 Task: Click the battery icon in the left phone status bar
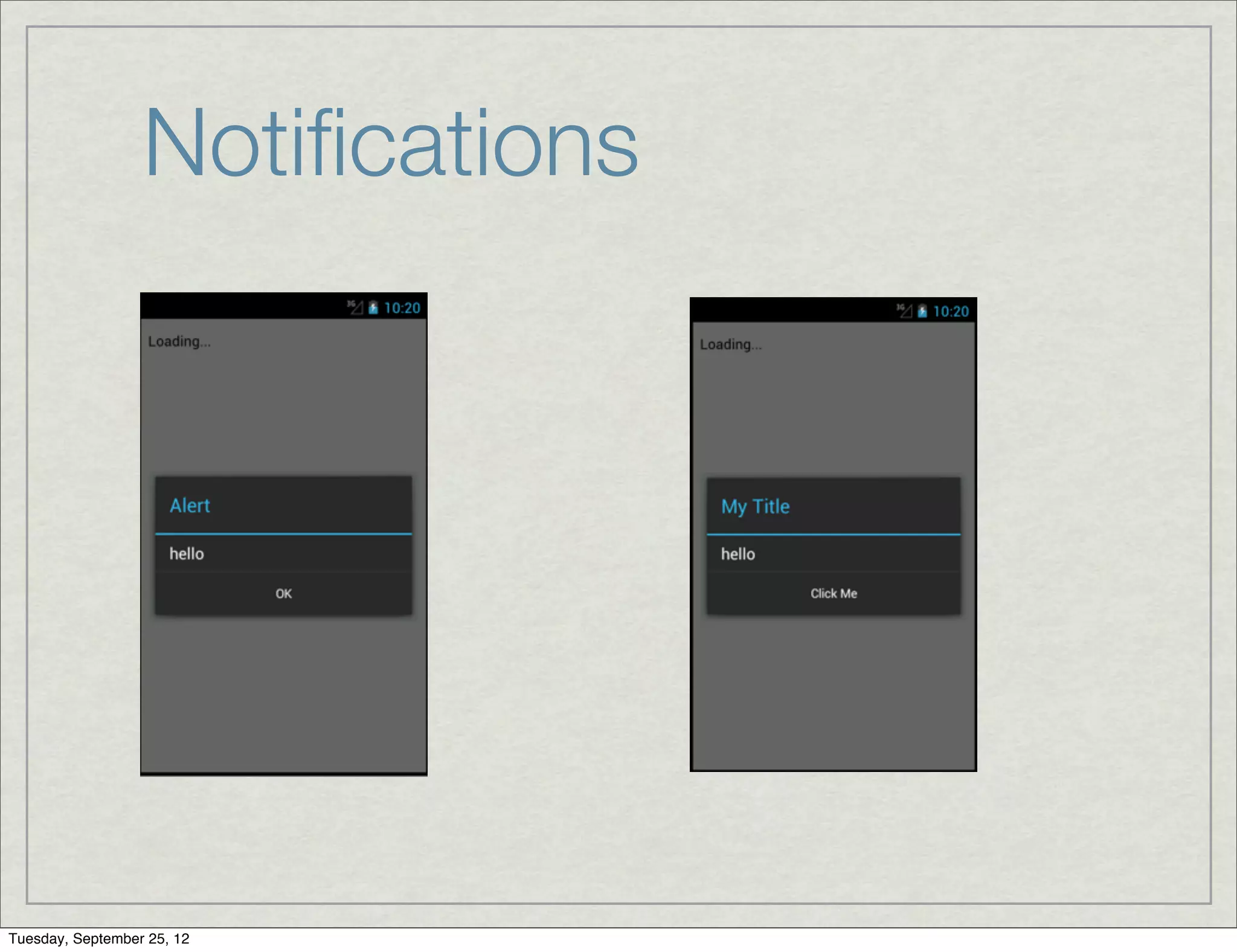click(373, 308)
